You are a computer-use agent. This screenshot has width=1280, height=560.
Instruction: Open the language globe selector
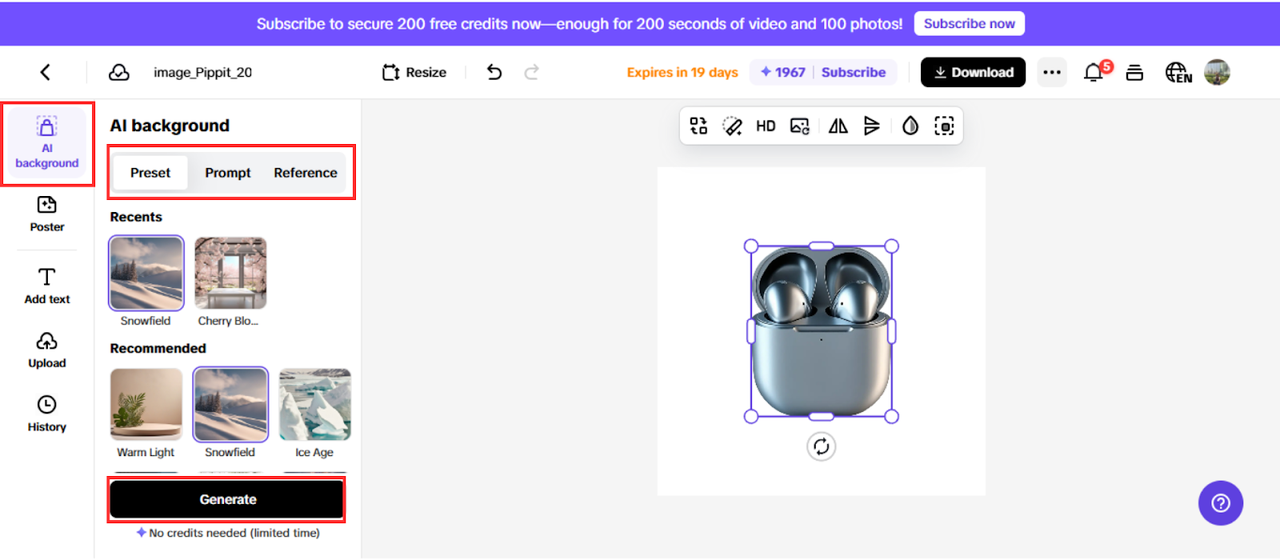pos(1178,72)
